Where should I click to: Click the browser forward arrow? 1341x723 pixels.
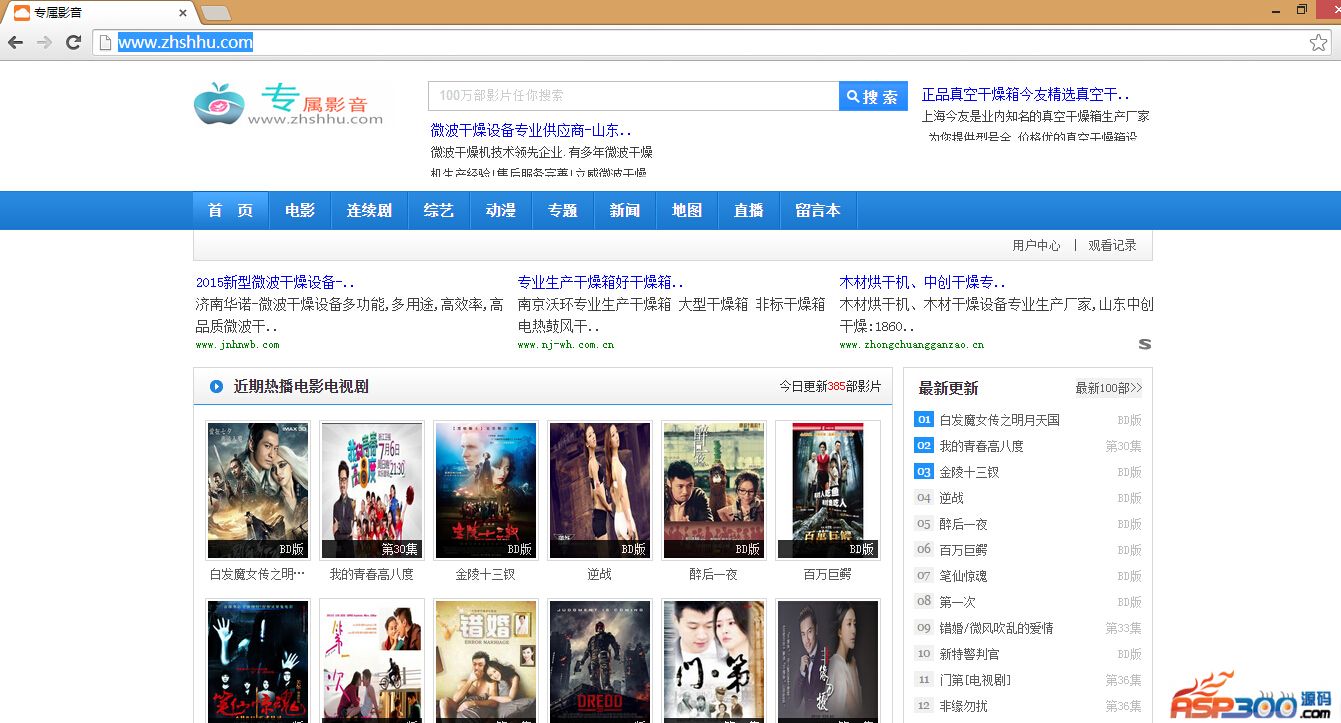coord(44,42)
